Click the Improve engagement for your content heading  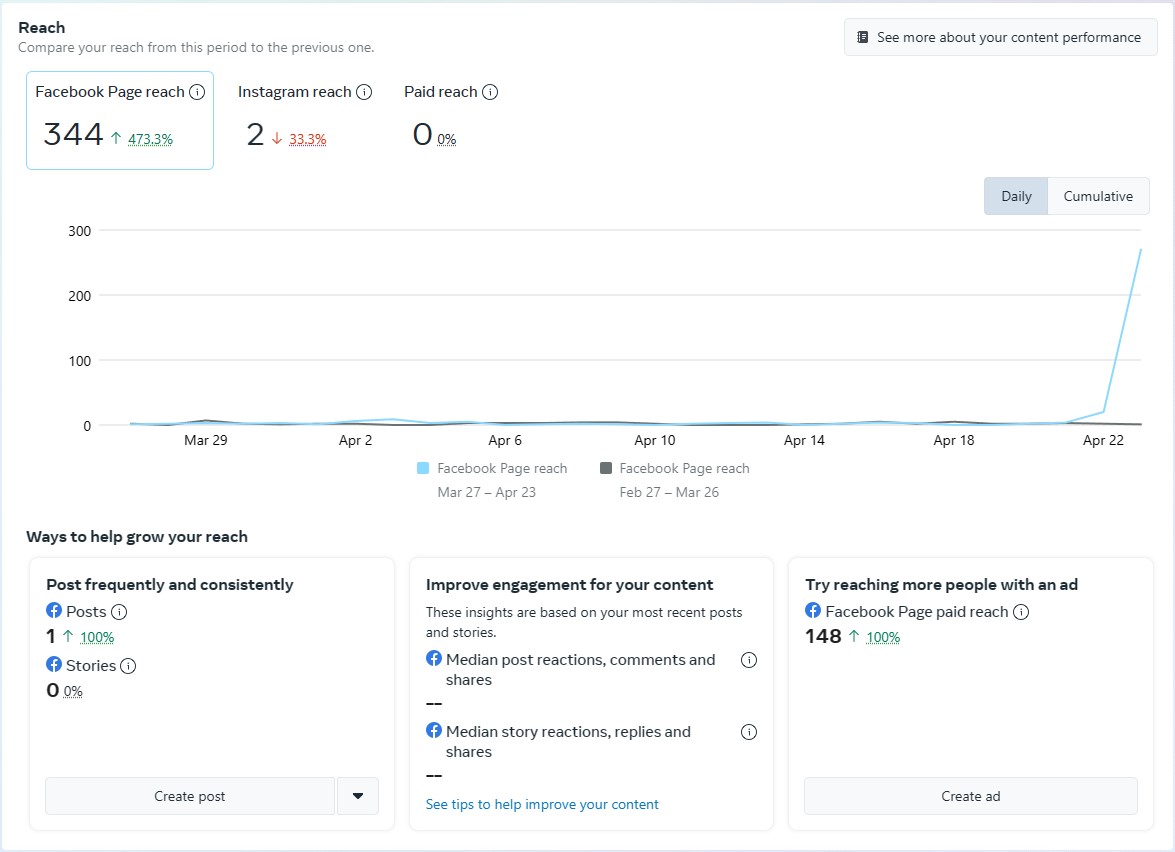click(x=570, y=584)
